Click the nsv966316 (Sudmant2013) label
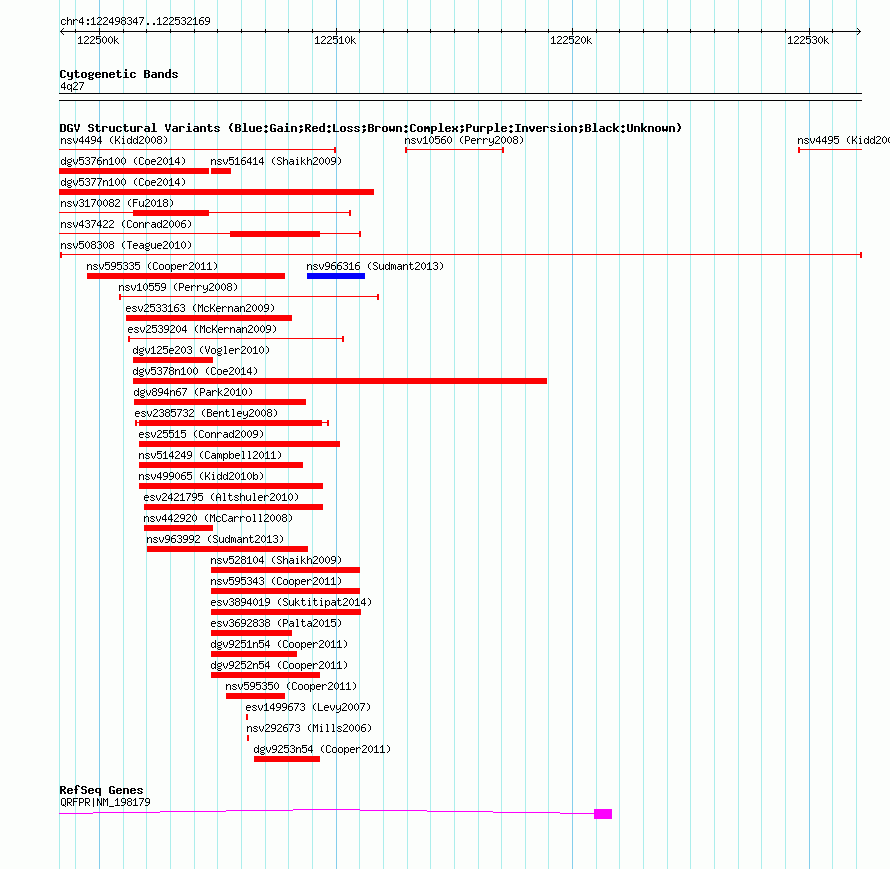Screen dimensions: 890x869 coord(375,266)
